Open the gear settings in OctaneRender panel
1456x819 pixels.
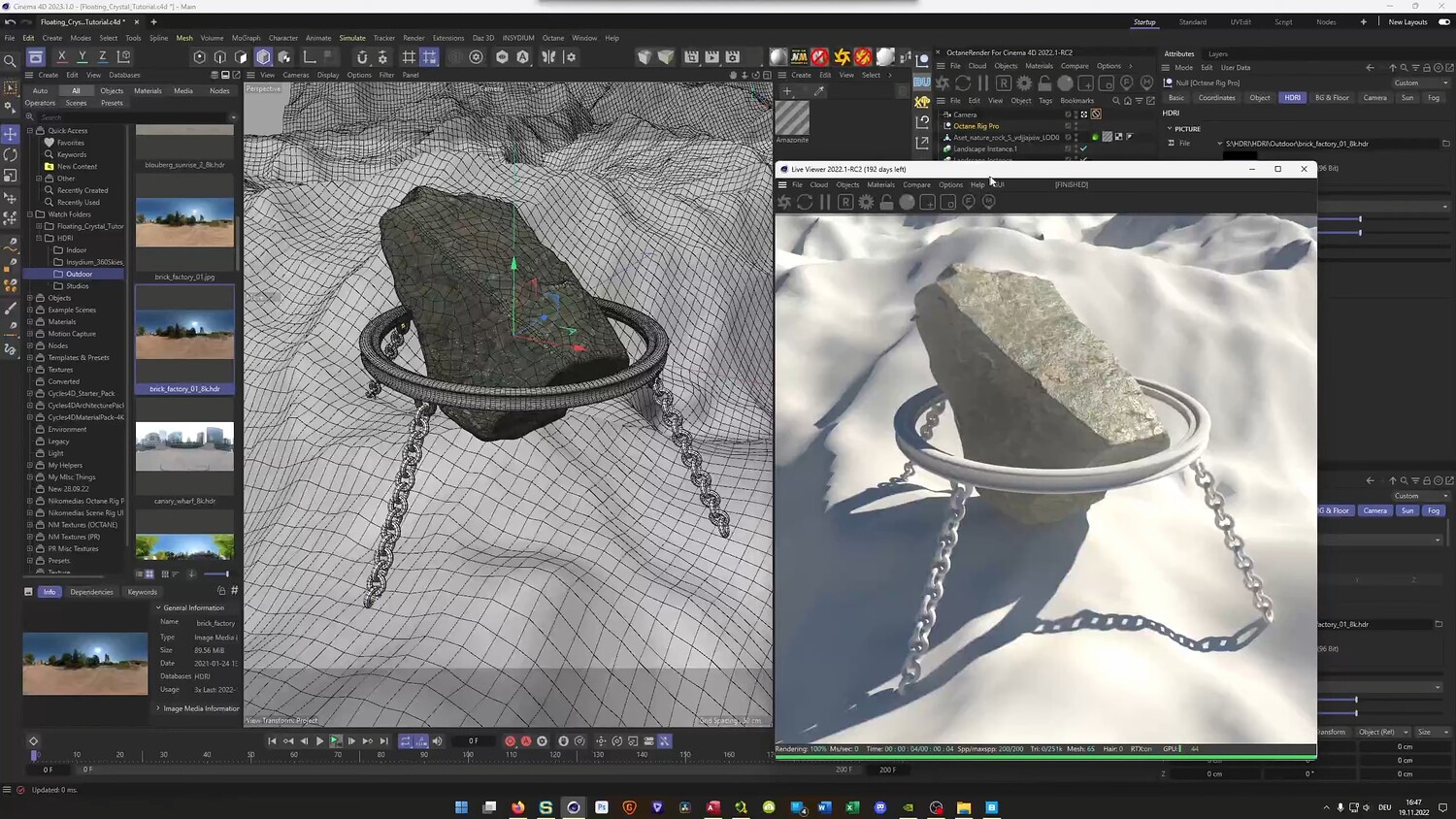click(1024, 83)
